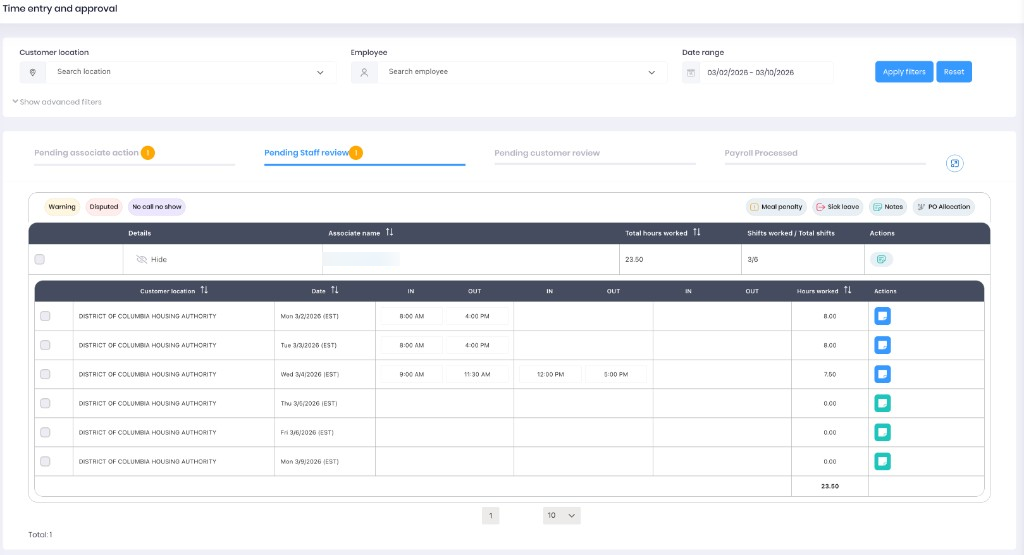Viewport: 1024px width, 555px height.
Task: Open the Search employee dropdown
Action: tap(509, 72)
